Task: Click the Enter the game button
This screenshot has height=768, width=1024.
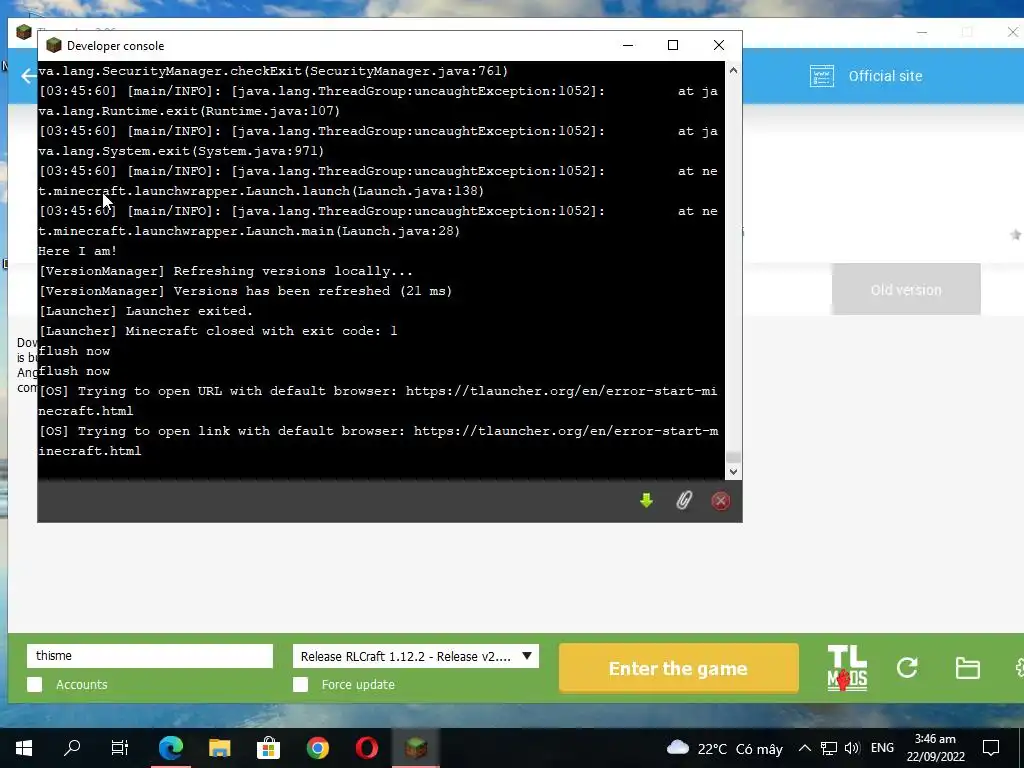Action: point(679,668)
